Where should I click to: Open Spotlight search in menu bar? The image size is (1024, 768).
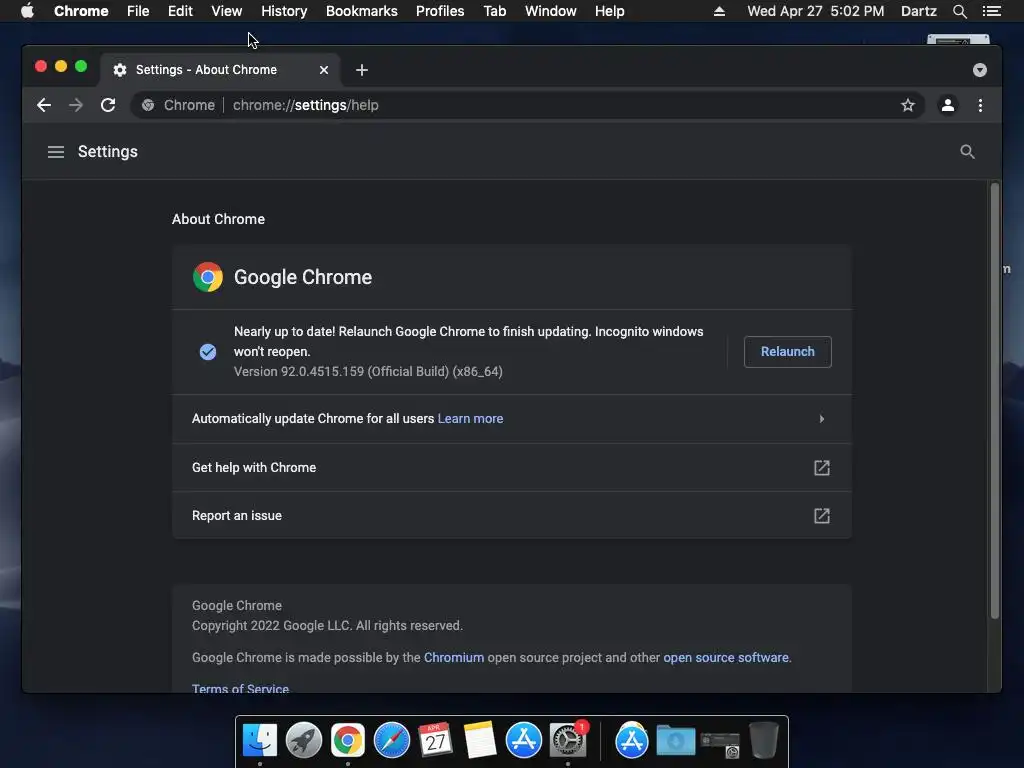(959, 11)
